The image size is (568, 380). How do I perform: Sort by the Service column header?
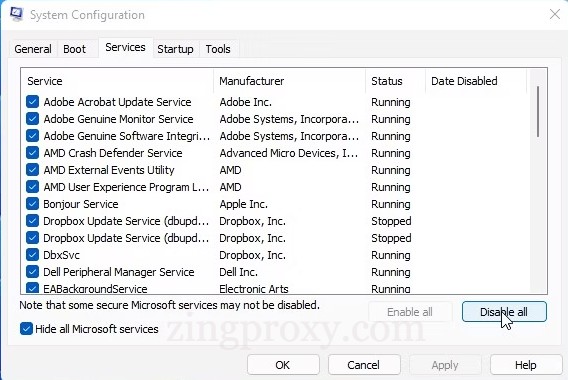[x=117, y=81]
